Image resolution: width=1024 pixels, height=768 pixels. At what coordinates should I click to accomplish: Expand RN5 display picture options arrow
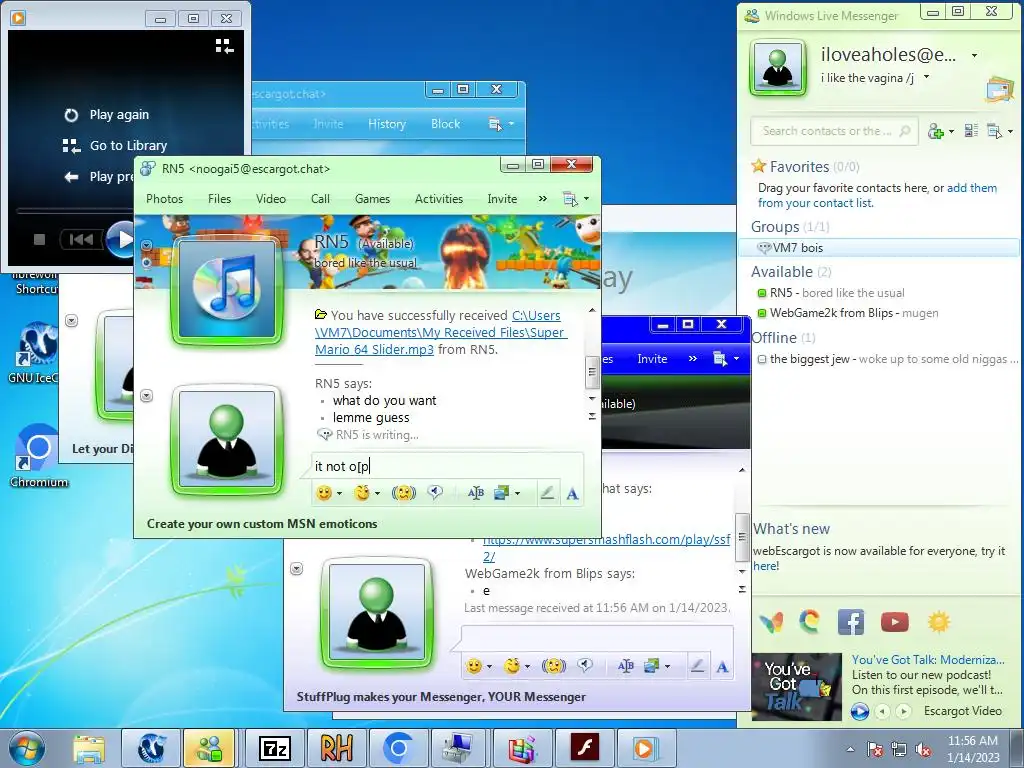click(x=146, y=246)
